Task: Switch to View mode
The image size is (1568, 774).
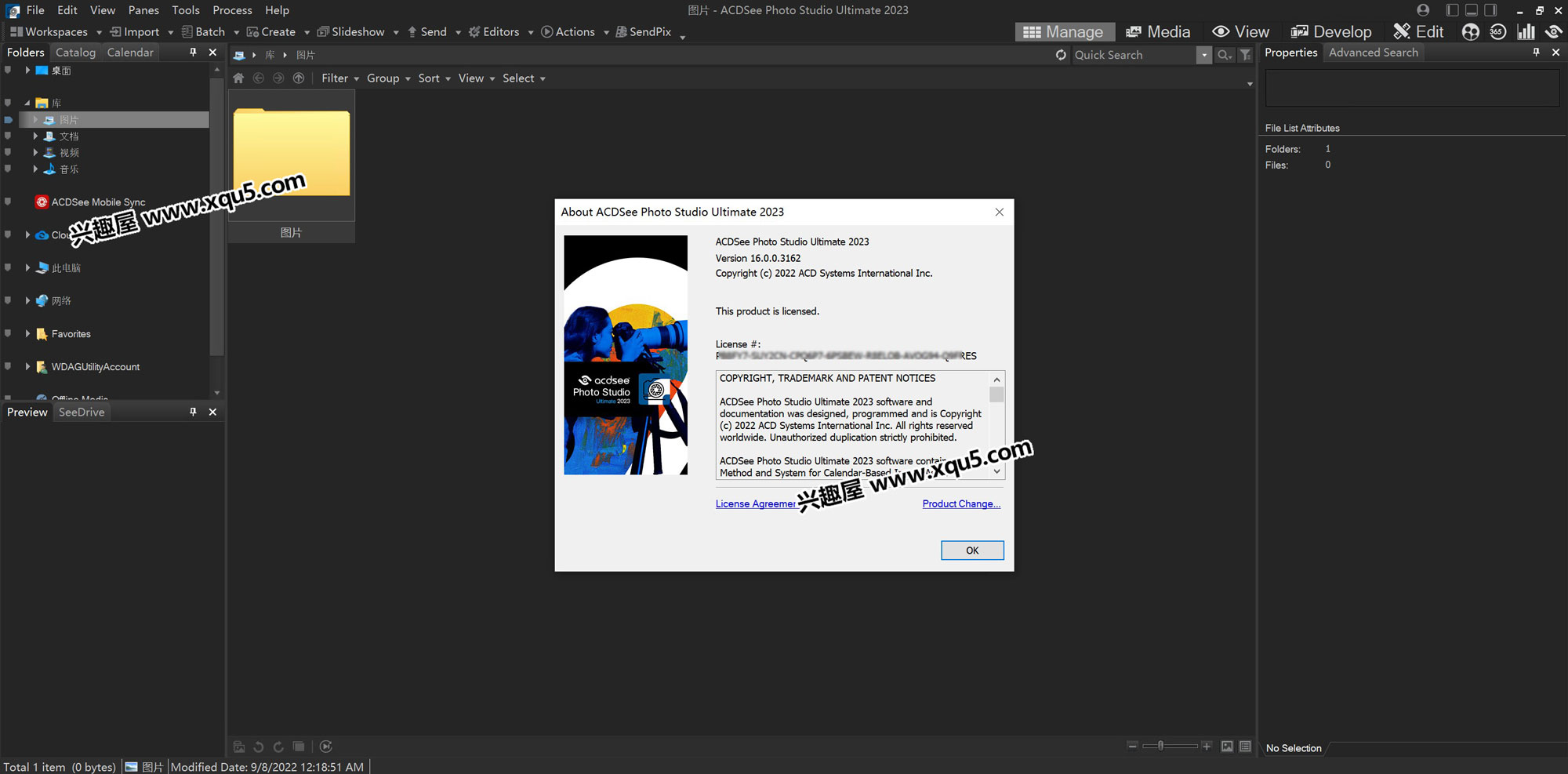Action: [x=1240, y=32]
